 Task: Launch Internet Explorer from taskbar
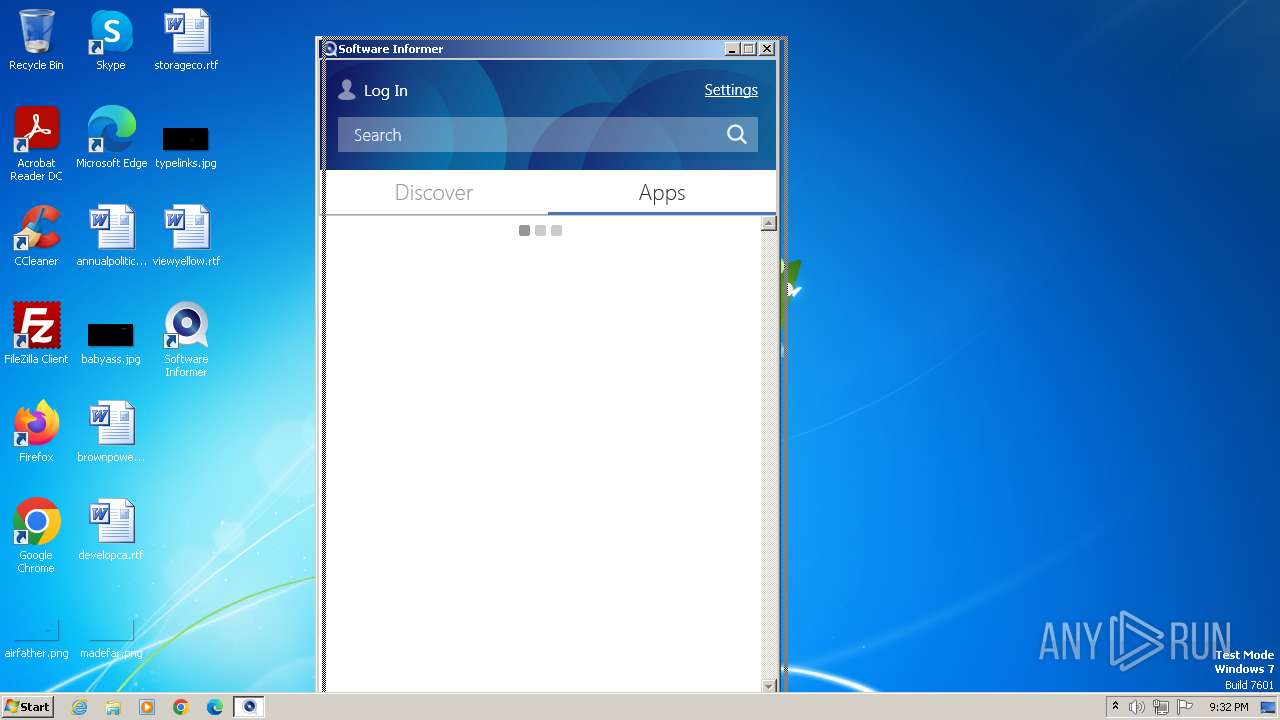[80, 707]
